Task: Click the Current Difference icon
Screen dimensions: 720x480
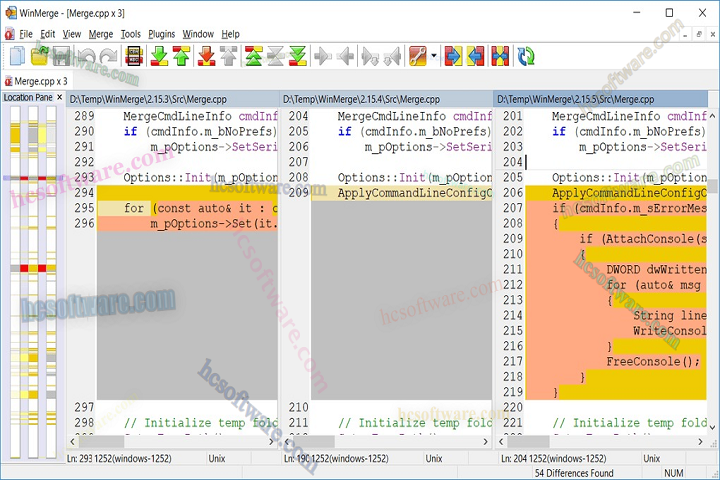Action: [276, 56]
